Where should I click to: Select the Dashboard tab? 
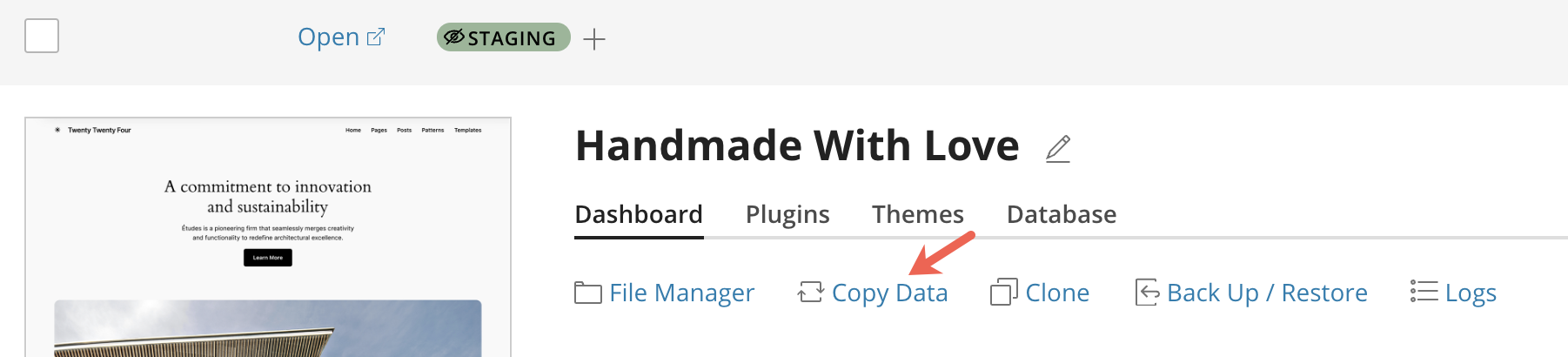639,214
